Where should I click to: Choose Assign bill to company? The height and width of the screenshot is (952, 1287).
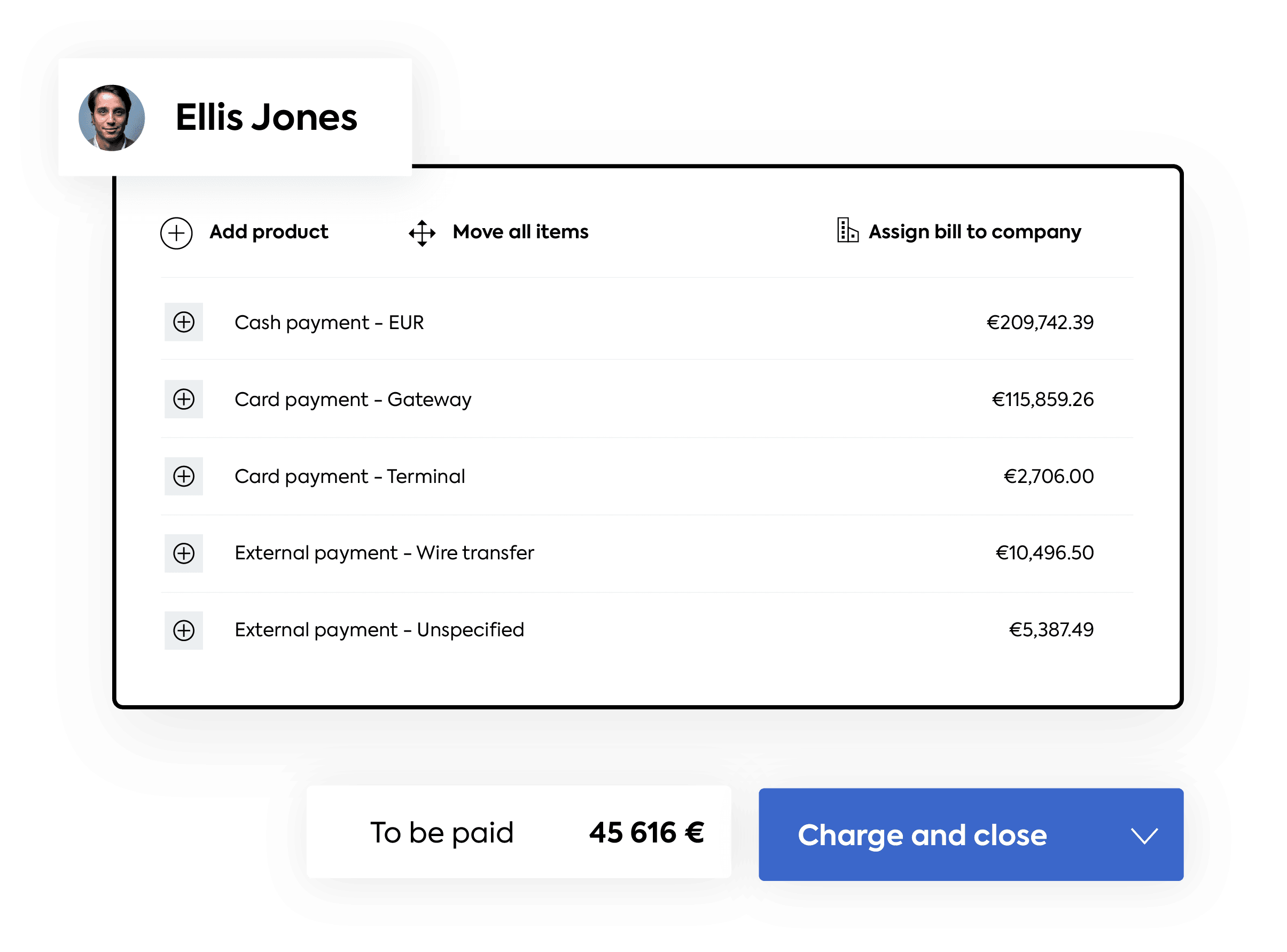coord(974,232)
